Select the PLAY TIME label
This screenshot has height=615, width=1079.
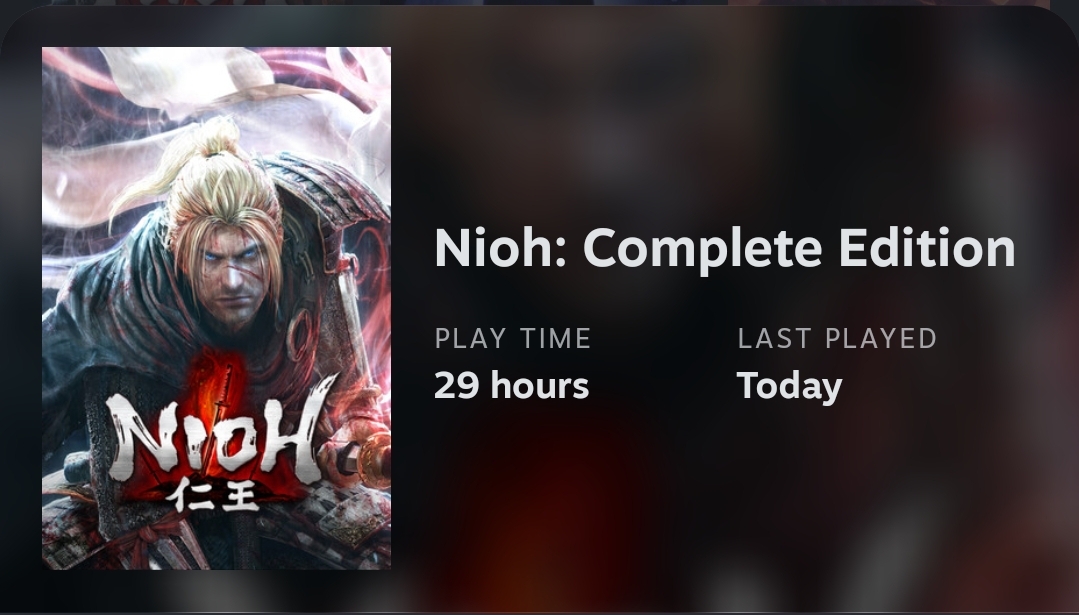tap(513, 338)
